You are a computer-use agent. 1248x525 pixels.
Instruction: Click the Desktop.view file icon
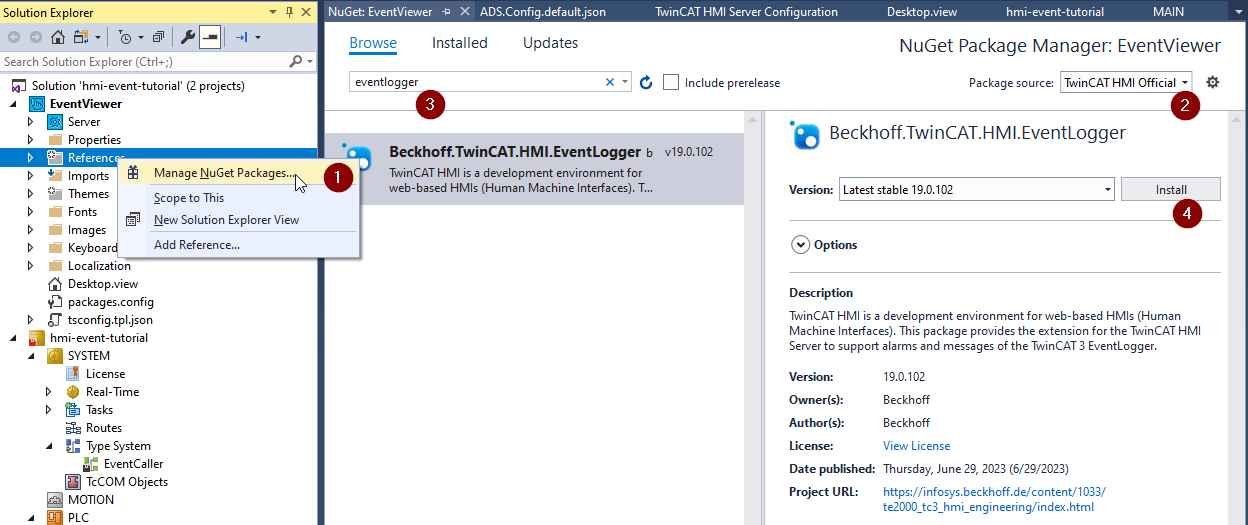pos(56,284)
